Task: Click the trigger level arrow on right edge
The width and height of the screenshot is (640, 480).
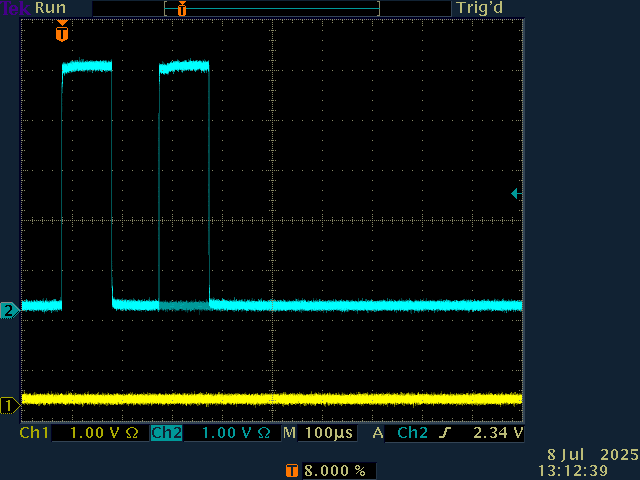Action: [x=514, y=193]
